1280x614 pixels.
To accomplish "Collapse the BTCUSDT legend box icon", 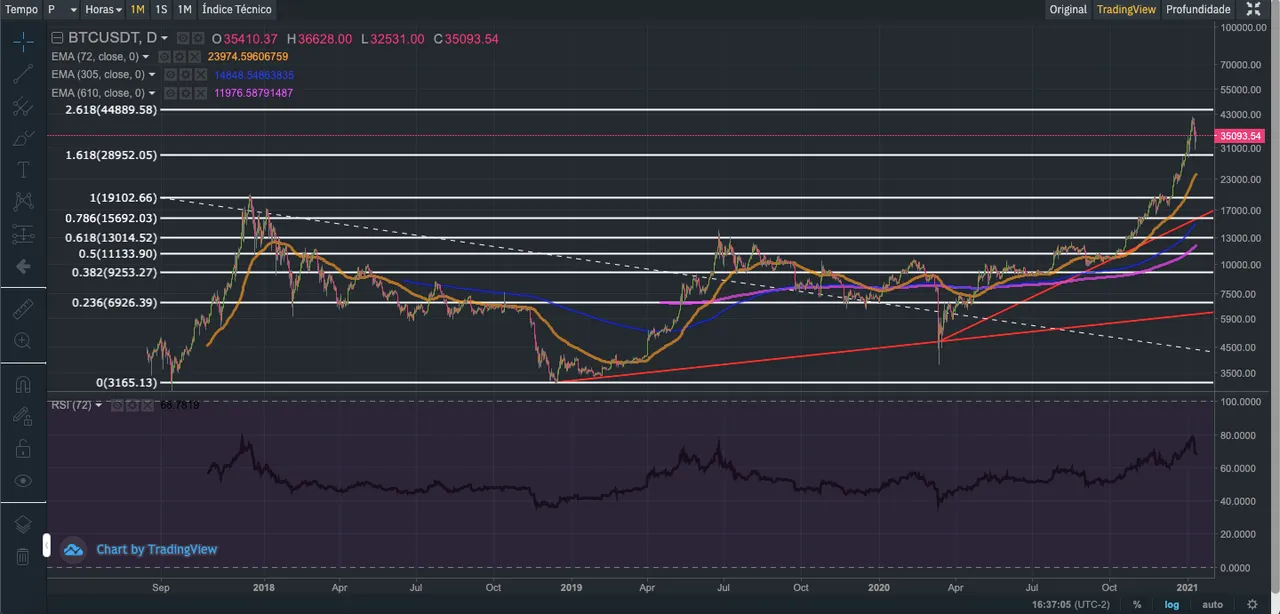I will (x=57, y=38).
